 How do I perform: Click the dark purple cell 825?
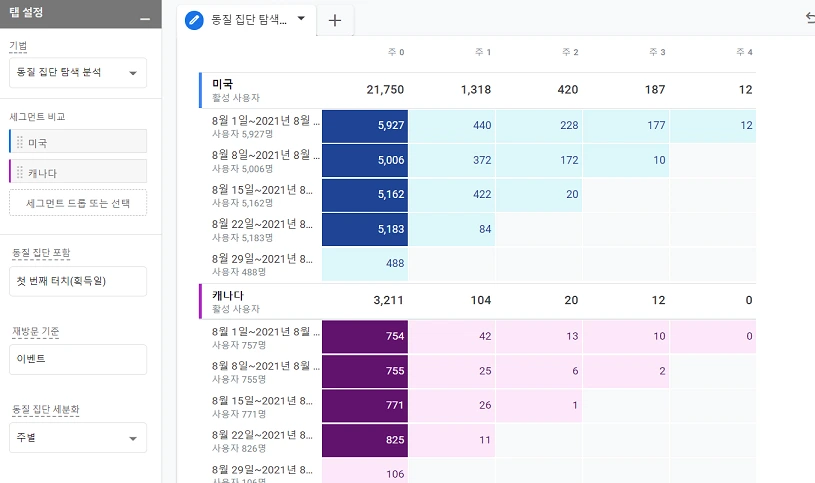tap(365, 440)
